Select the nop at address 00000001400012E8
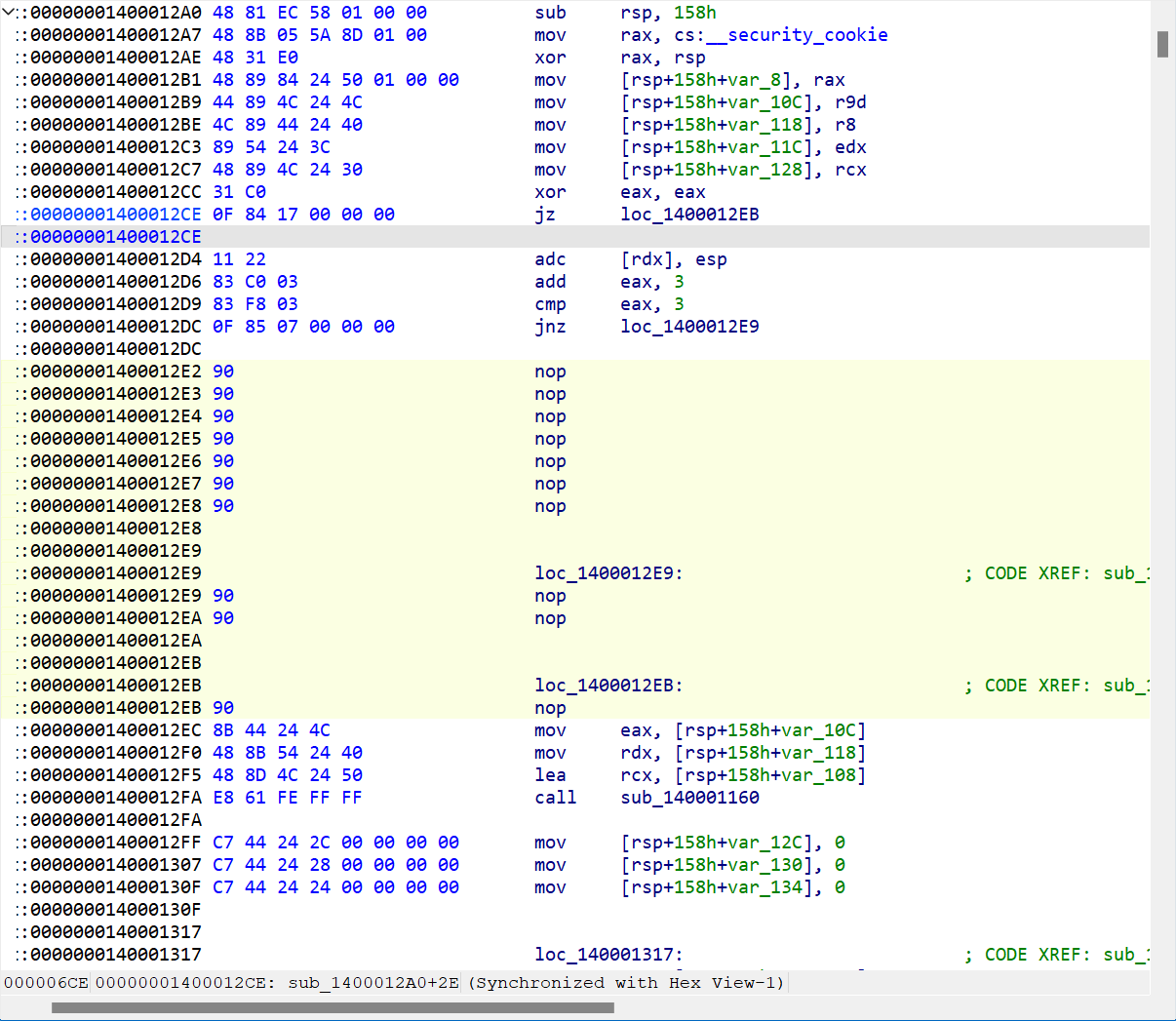This screenshot has height=1021, width=1176. [550, 506]
